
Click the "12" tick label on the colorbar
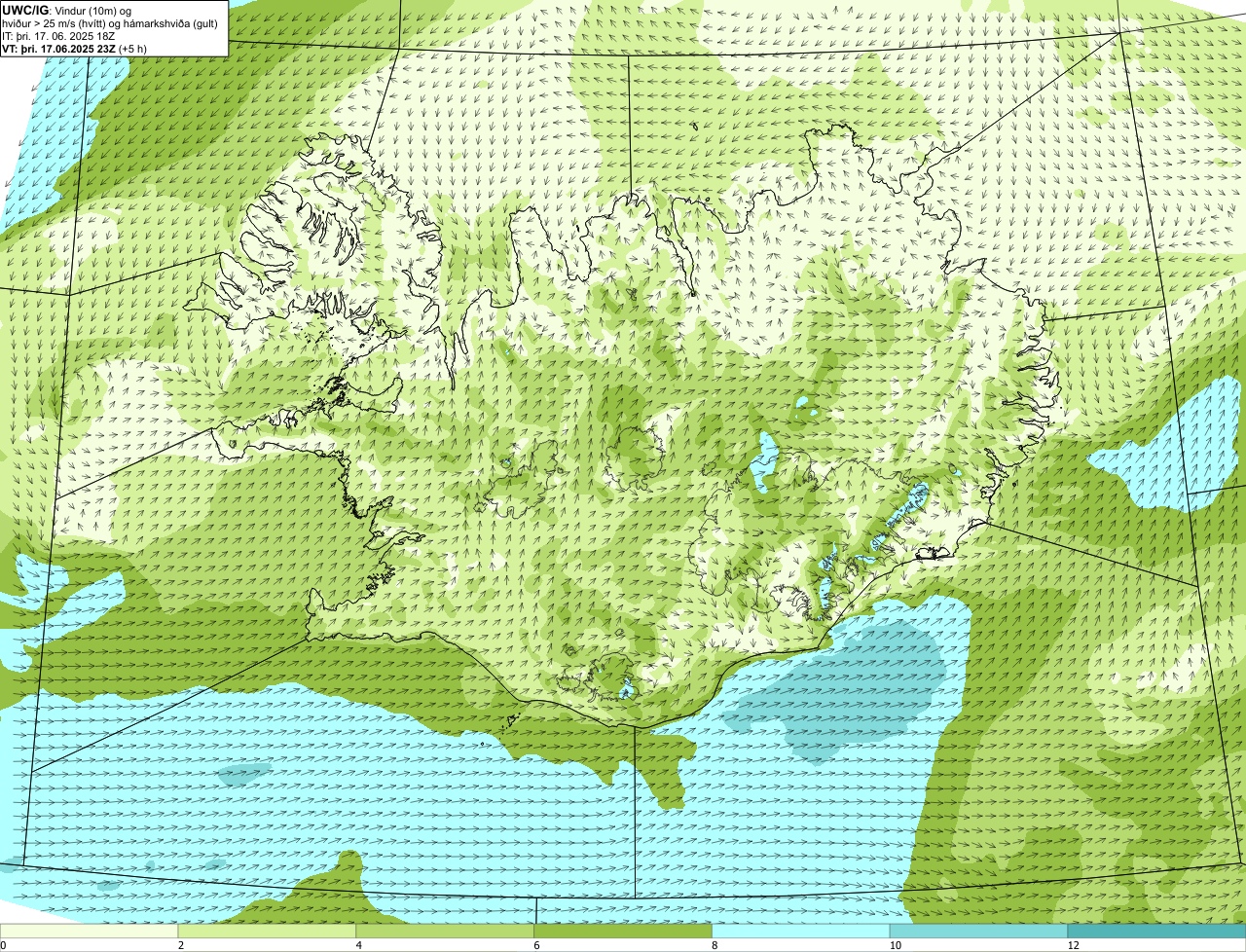[1073, 945]
